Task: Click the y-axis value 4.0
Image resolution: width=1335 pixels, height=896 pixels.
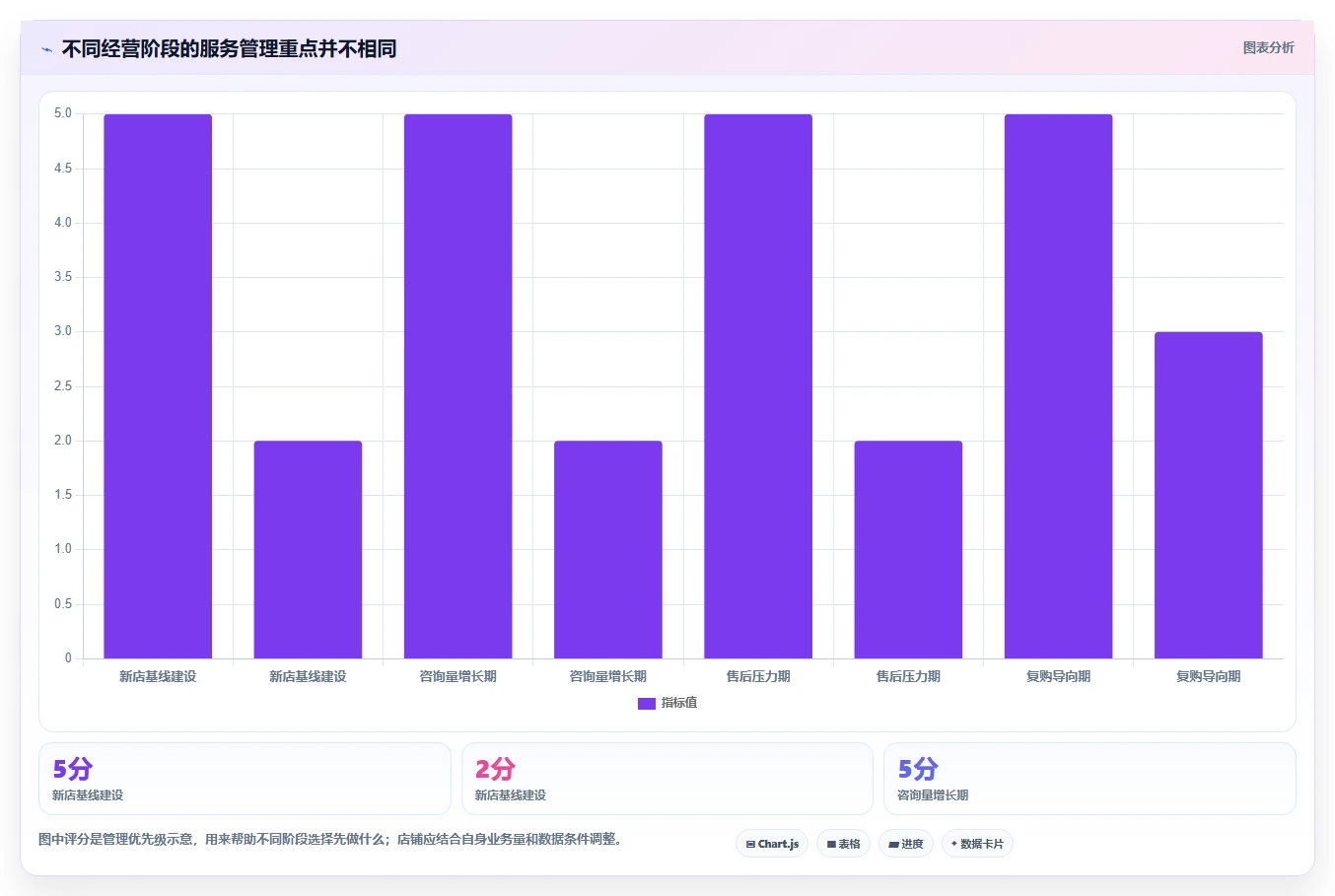Action: point(63,223)
